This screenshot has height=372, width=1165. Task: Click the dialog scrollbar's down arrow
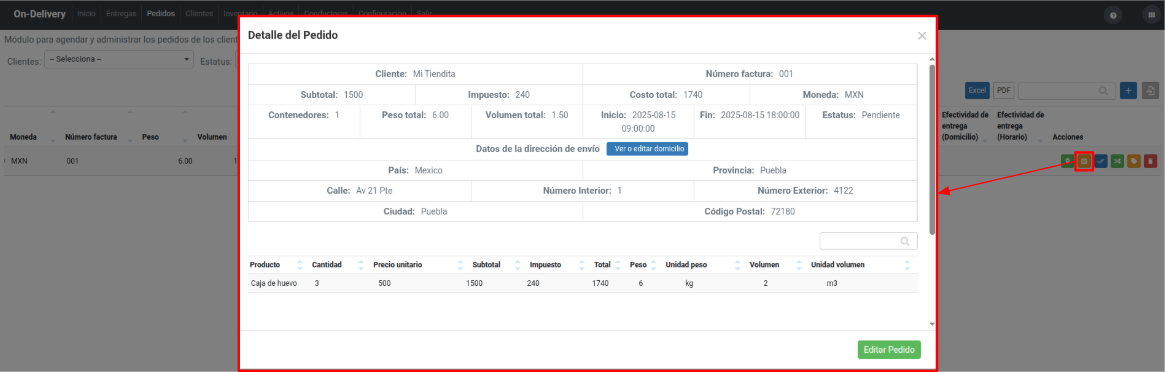932,324
